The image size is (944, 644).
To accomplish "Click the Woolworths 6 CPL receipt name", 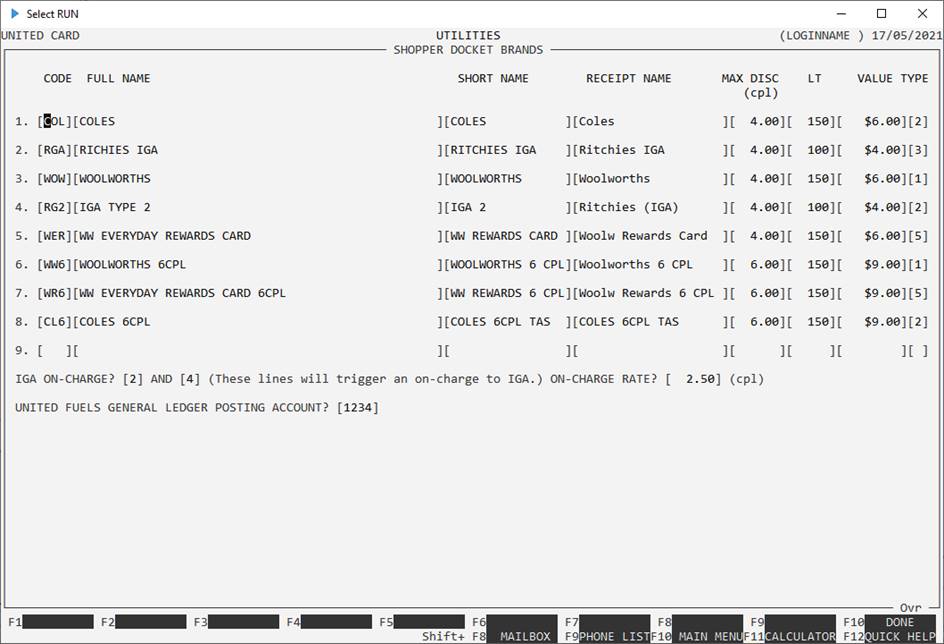I will (x=650, y=264).
